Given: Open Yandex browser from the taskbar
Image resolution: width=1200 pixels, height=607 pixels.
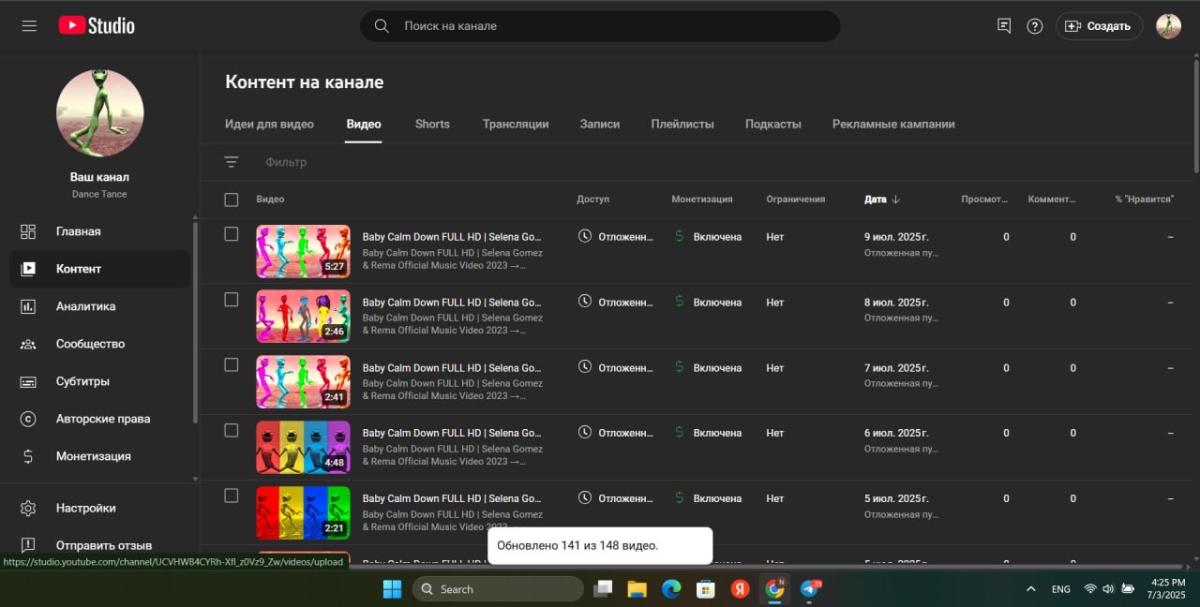Looking at the screenshot, I should coord(740,589).
